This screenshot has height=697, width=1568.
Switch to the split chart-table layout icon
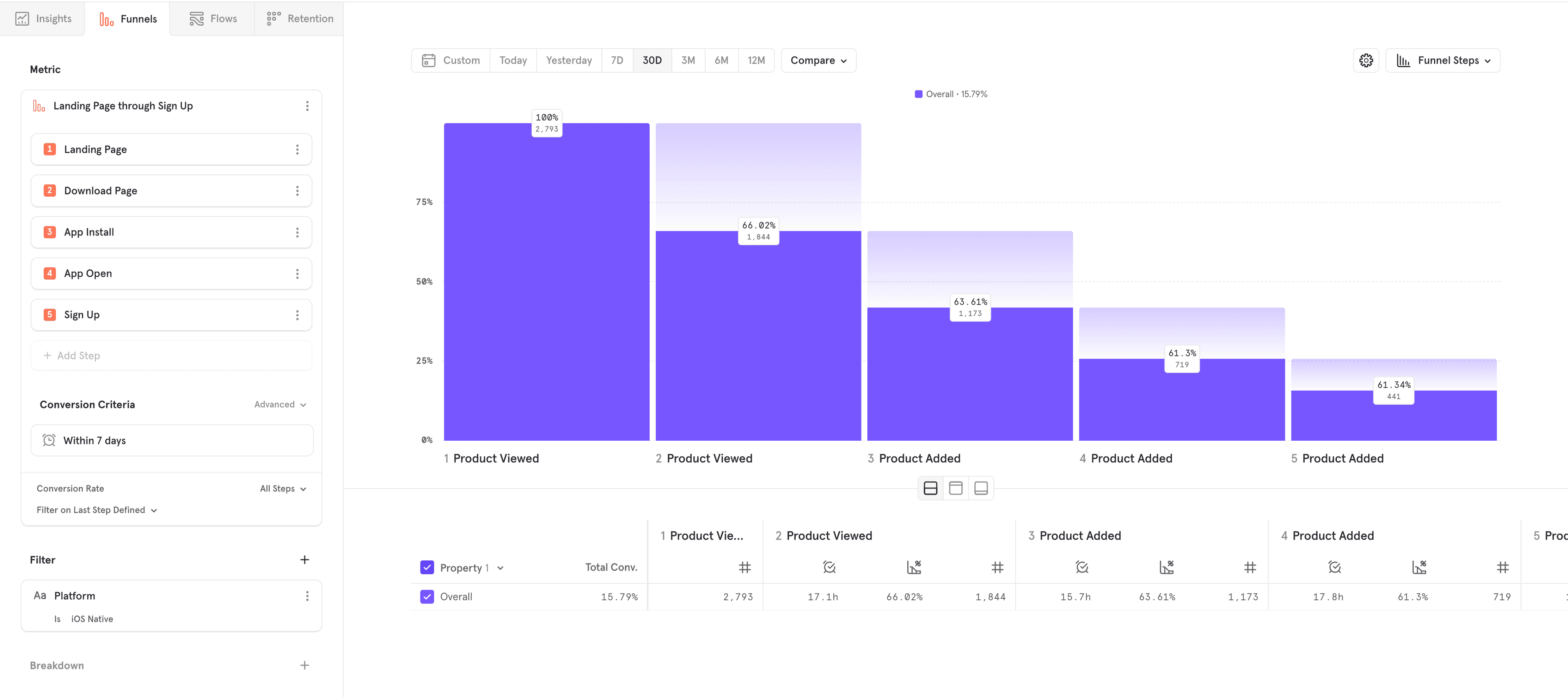coord(930,488)
